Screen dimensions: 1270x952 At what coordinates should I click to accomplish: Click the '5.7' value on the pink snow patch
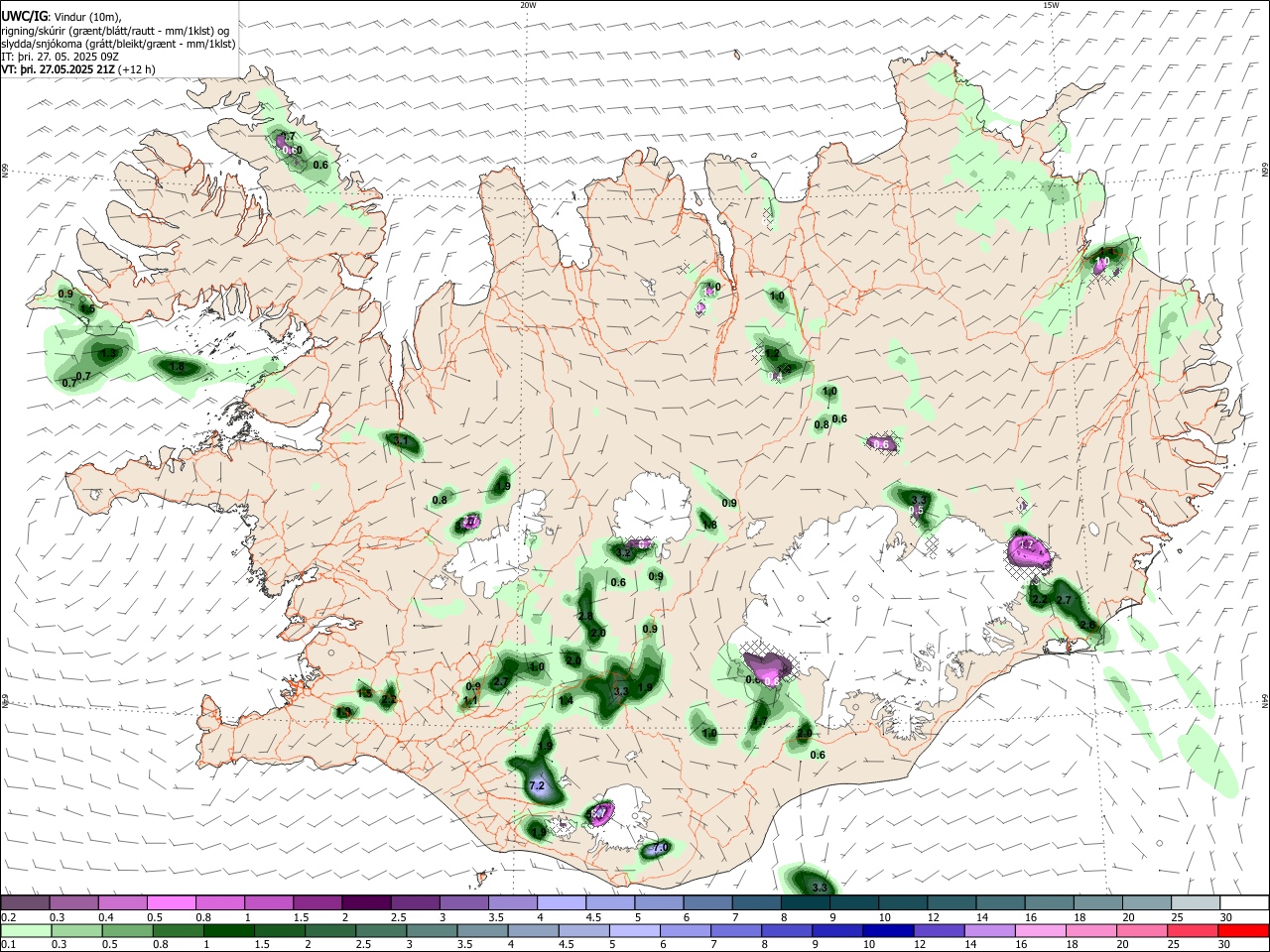click(599, 813)
